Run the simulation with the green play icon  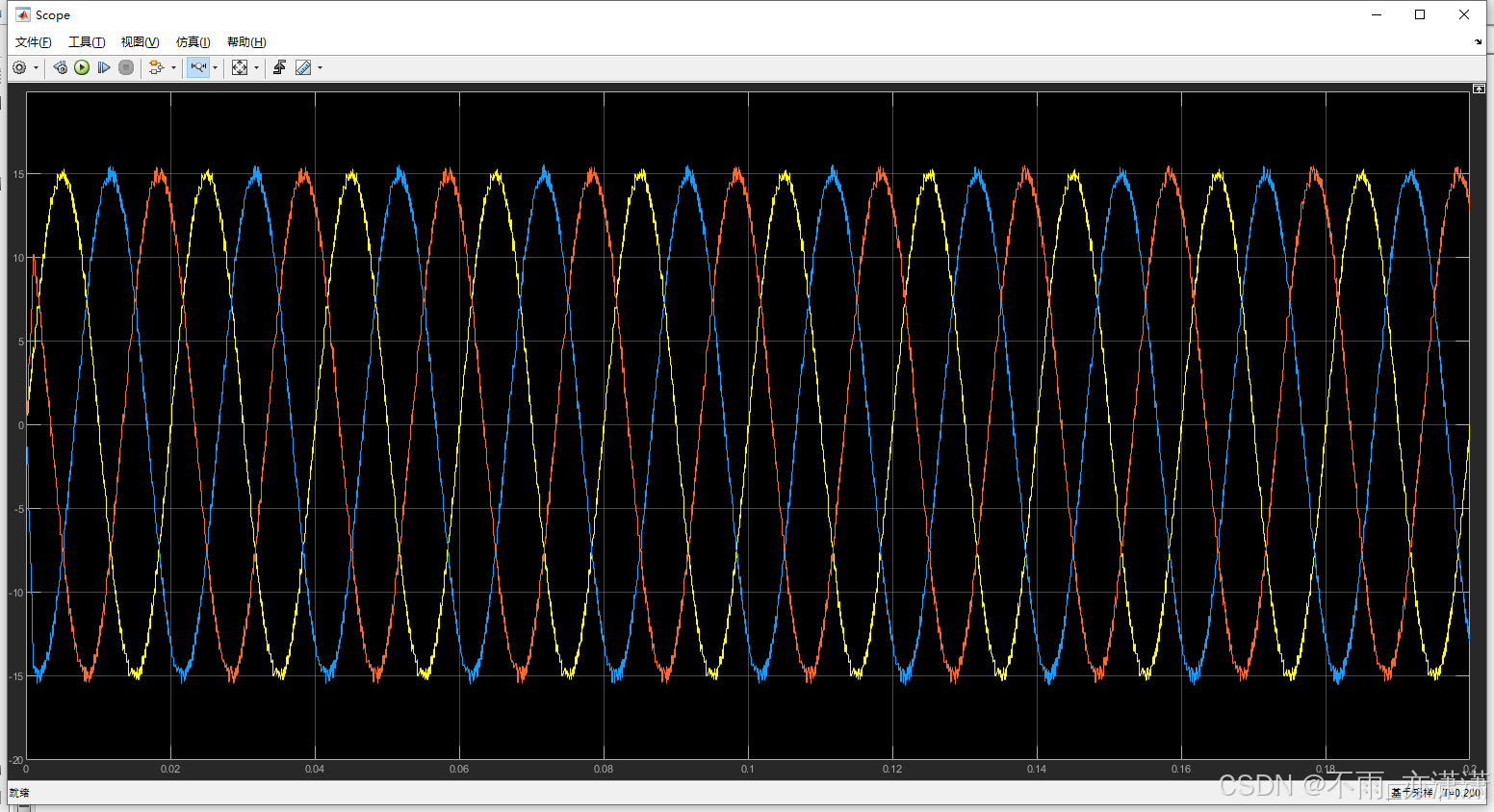[82, 67]
